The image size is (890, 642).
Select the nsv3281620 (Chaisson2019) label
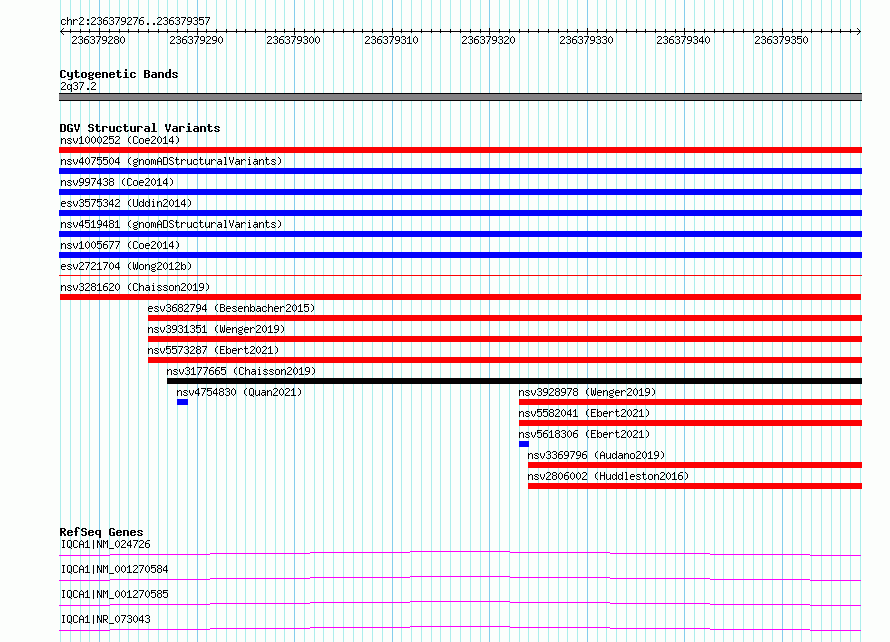pyautogui.click(x=135, y=287)
